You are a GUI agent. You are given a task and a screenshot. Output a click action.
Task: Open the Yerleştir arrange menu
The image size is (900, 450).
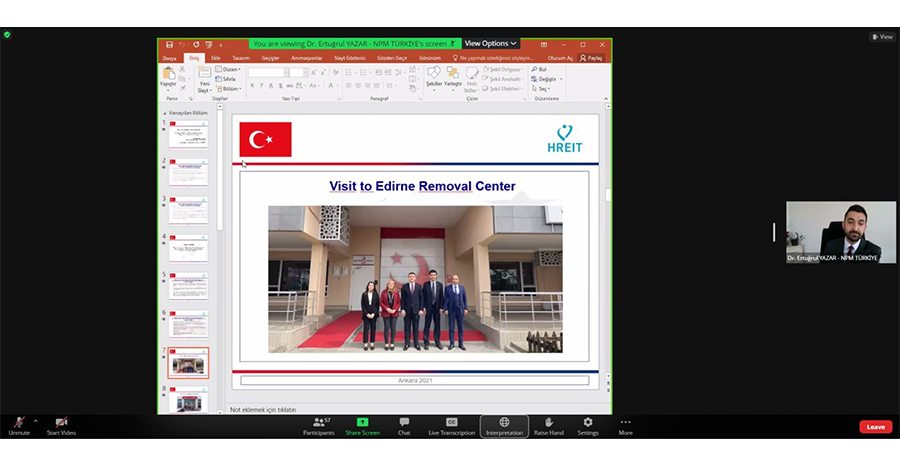pos(453,77)
